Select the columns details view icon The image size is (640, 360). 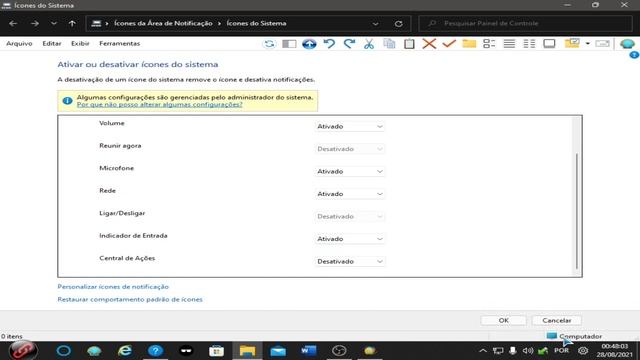(x=529, y=44)
